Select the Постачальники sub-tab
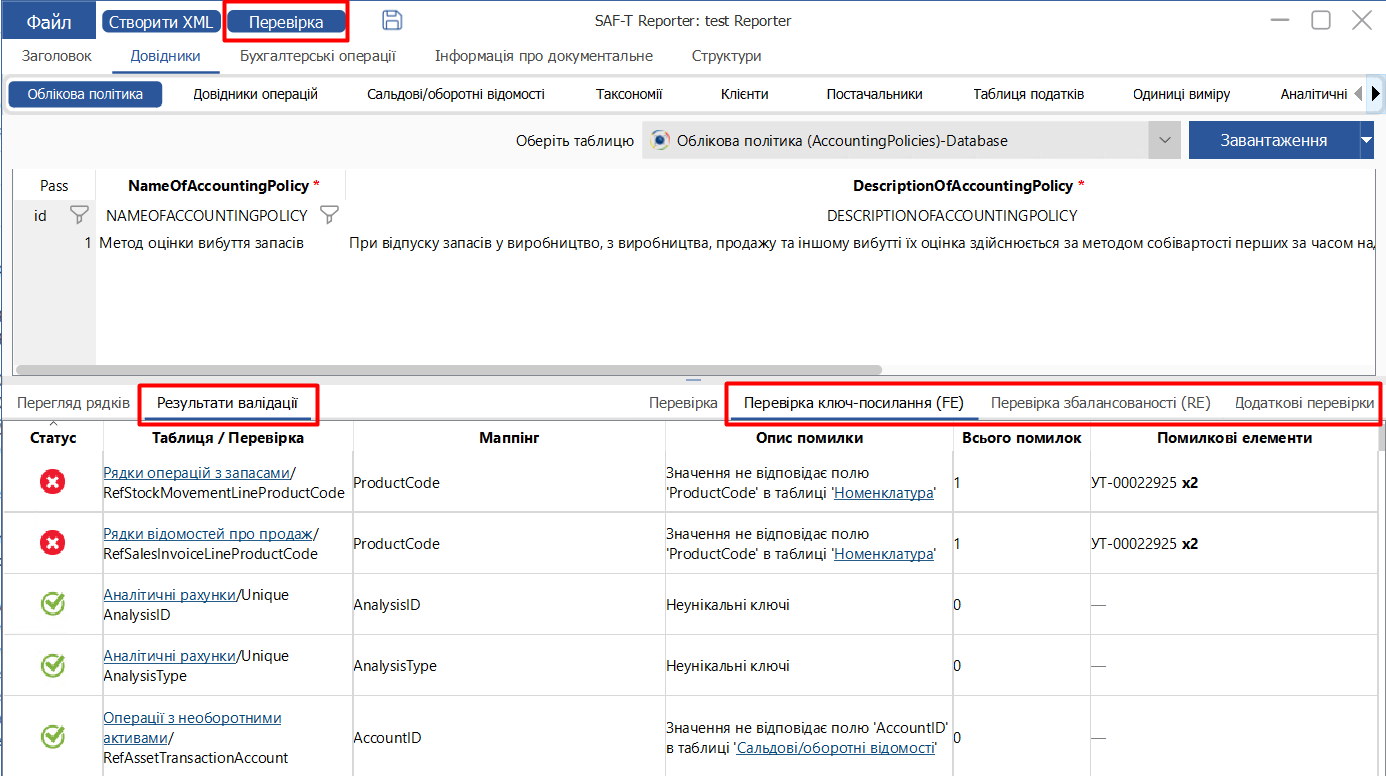Viewport: 1386px width, 776px height. [x=874, y=94]
